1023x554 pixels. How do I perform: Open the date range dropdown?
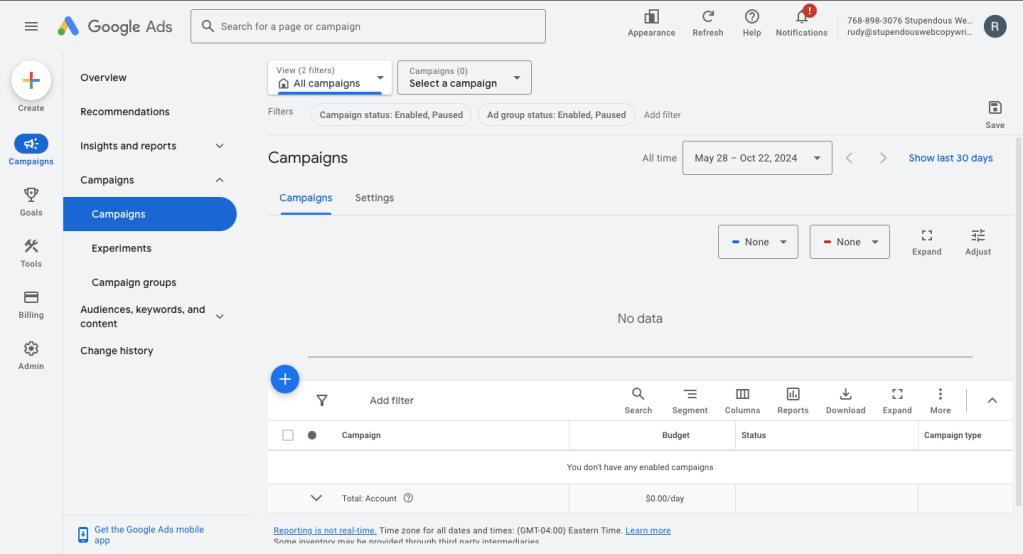click(x=757, y=158)
